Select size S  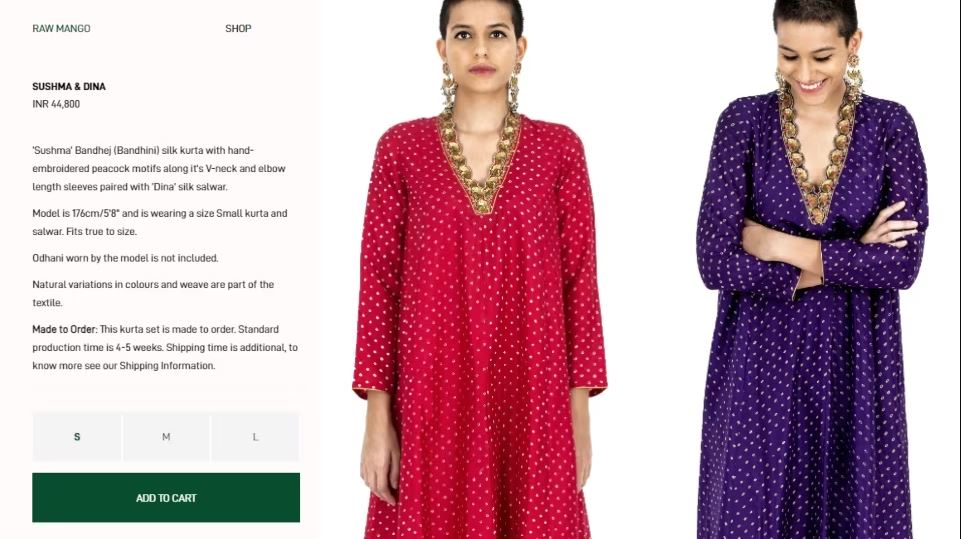[77, 437]
